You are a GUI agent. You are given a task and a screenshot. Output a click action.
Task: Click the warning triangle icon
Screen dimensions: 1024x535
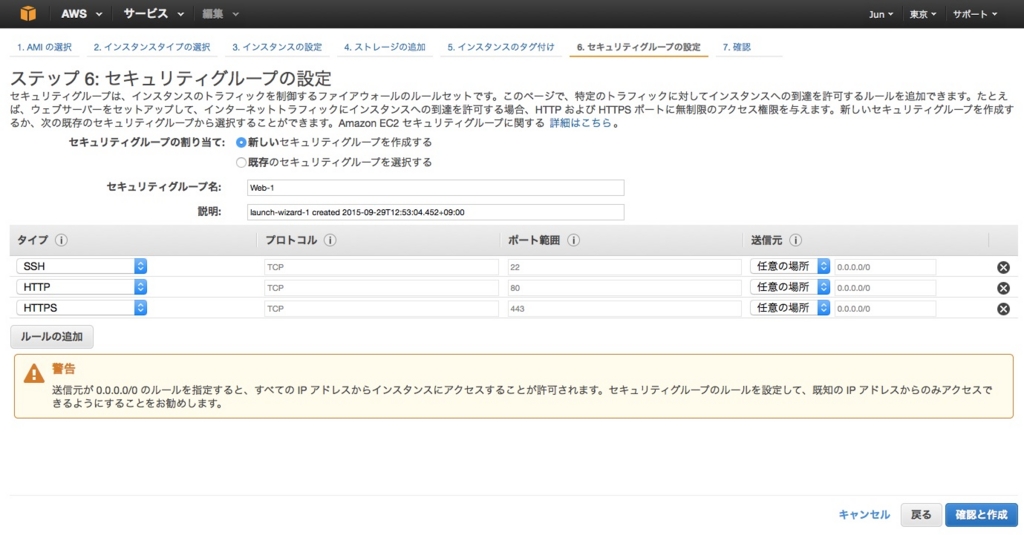[x=34, y=374]
